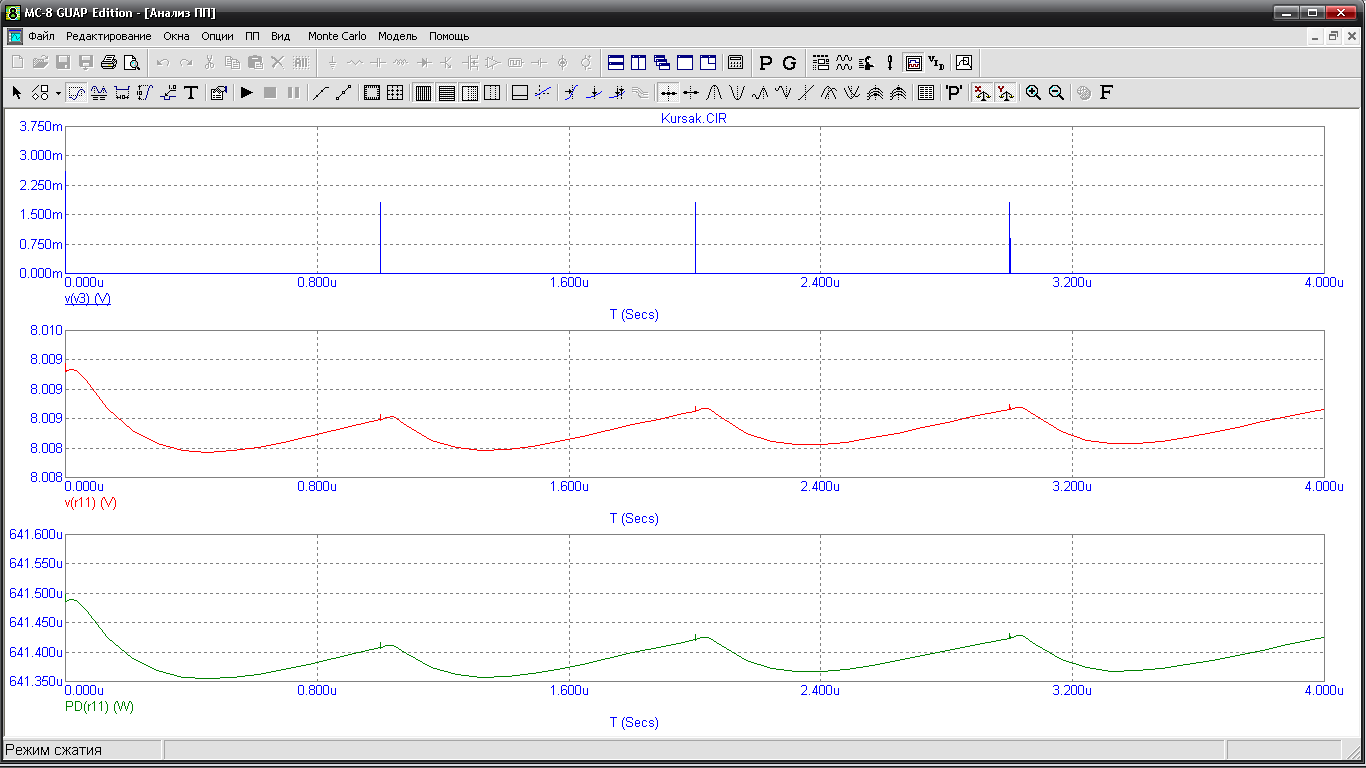The height and width of the screenshot is (768, 1366).
Task: Click the v(r11) (V) curve label
Action: coord(91,502)
